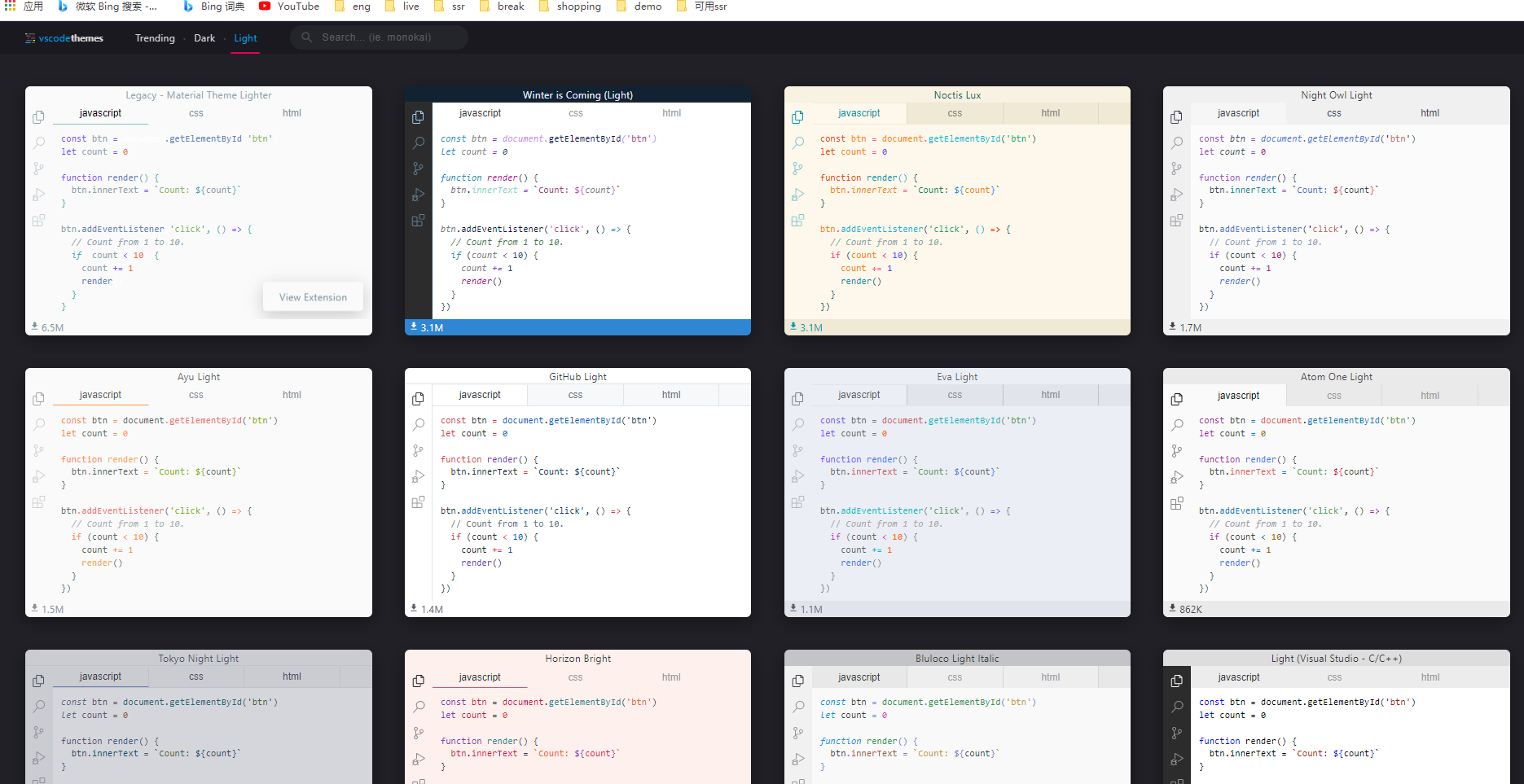1524x784 pixels.
Task: Open Ayu Light theme title
Action: 199,377
